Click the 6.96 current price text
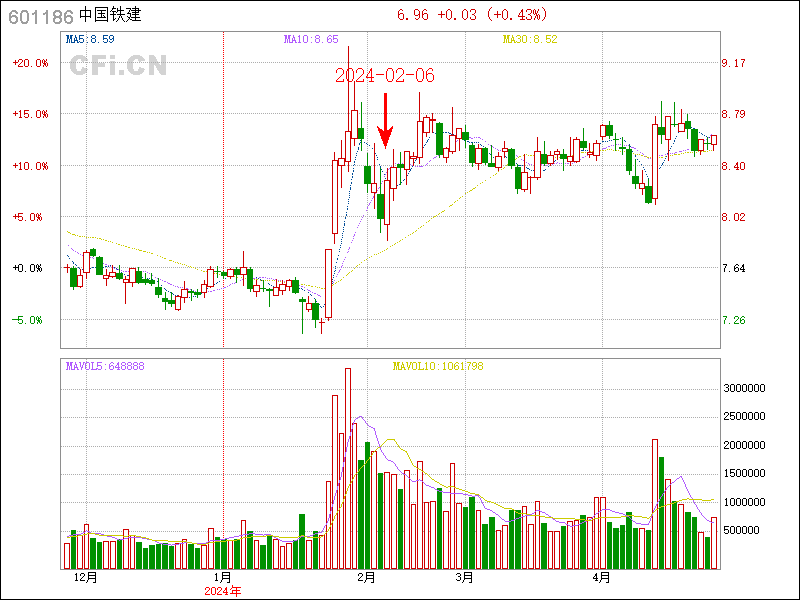 click(x=412, y=15)
